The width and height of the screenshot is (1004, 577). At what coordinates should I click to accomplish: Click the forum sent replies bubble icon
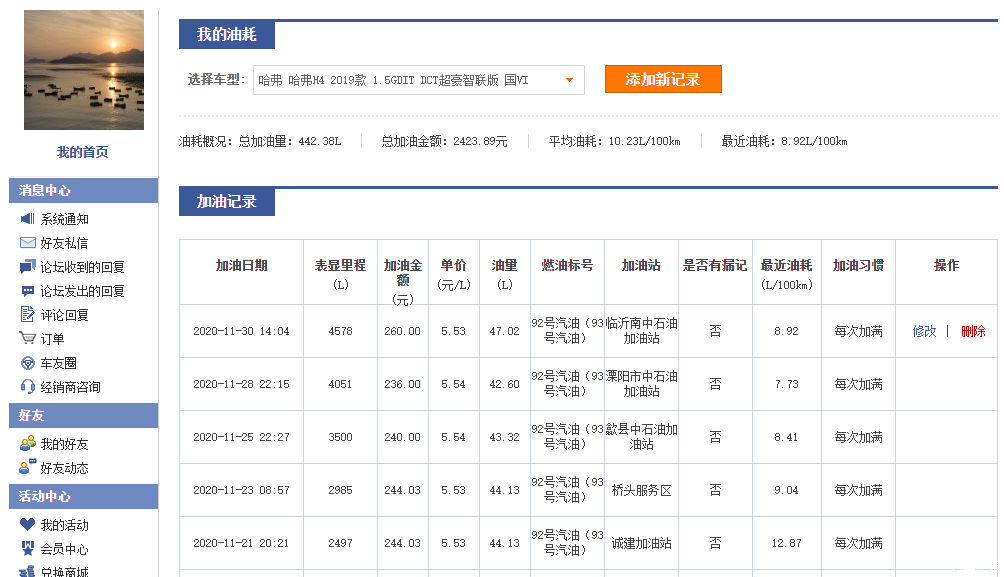pyautogui.click(x=27, y=291)
